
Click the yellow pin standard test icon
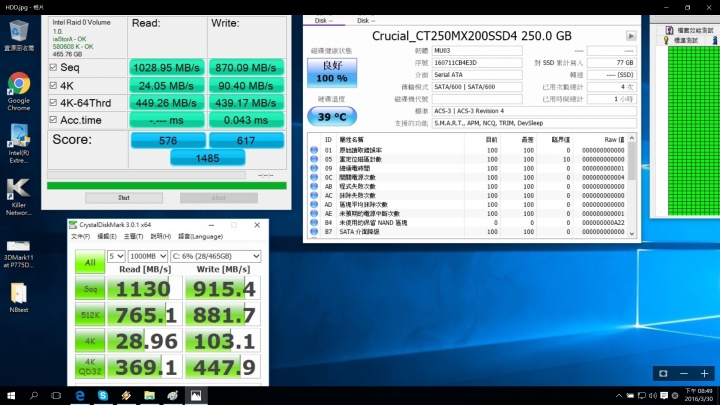[x=666, y=40]
